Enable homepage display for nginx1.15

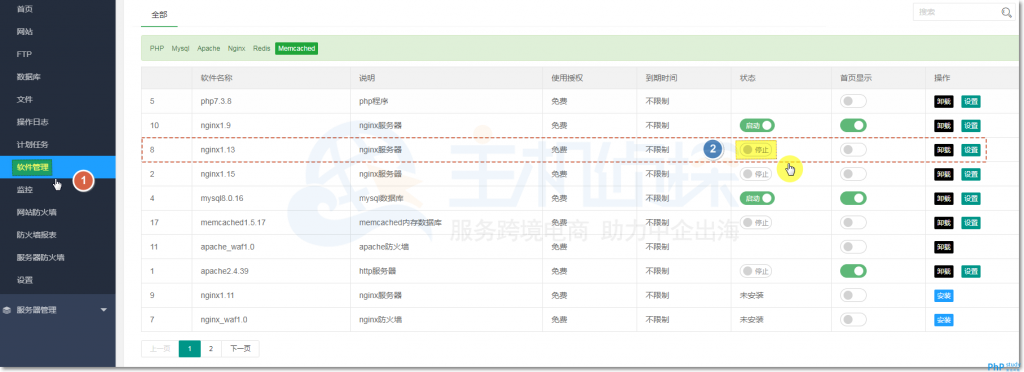pyautogui.click(x=853, y=174)
